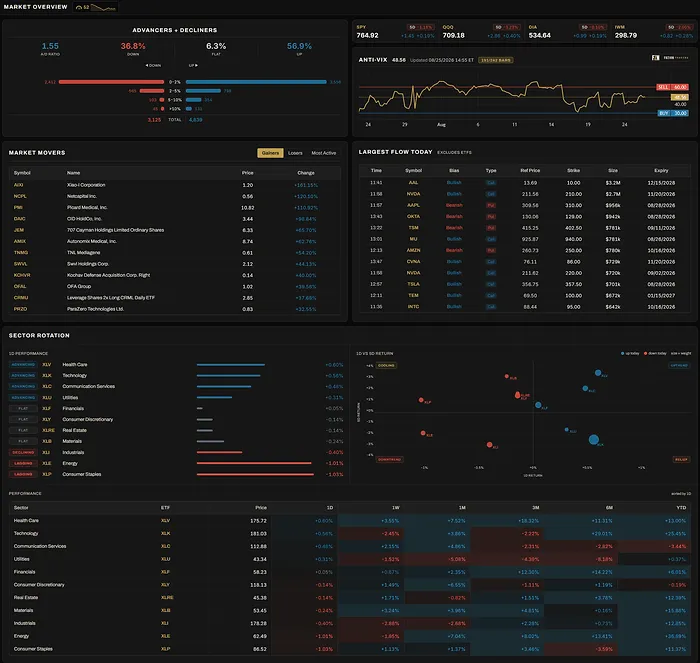Sort the performance table by 6M column
This screenshot has width=700, height=663.
pyautogui.click(x=609, y=508)
